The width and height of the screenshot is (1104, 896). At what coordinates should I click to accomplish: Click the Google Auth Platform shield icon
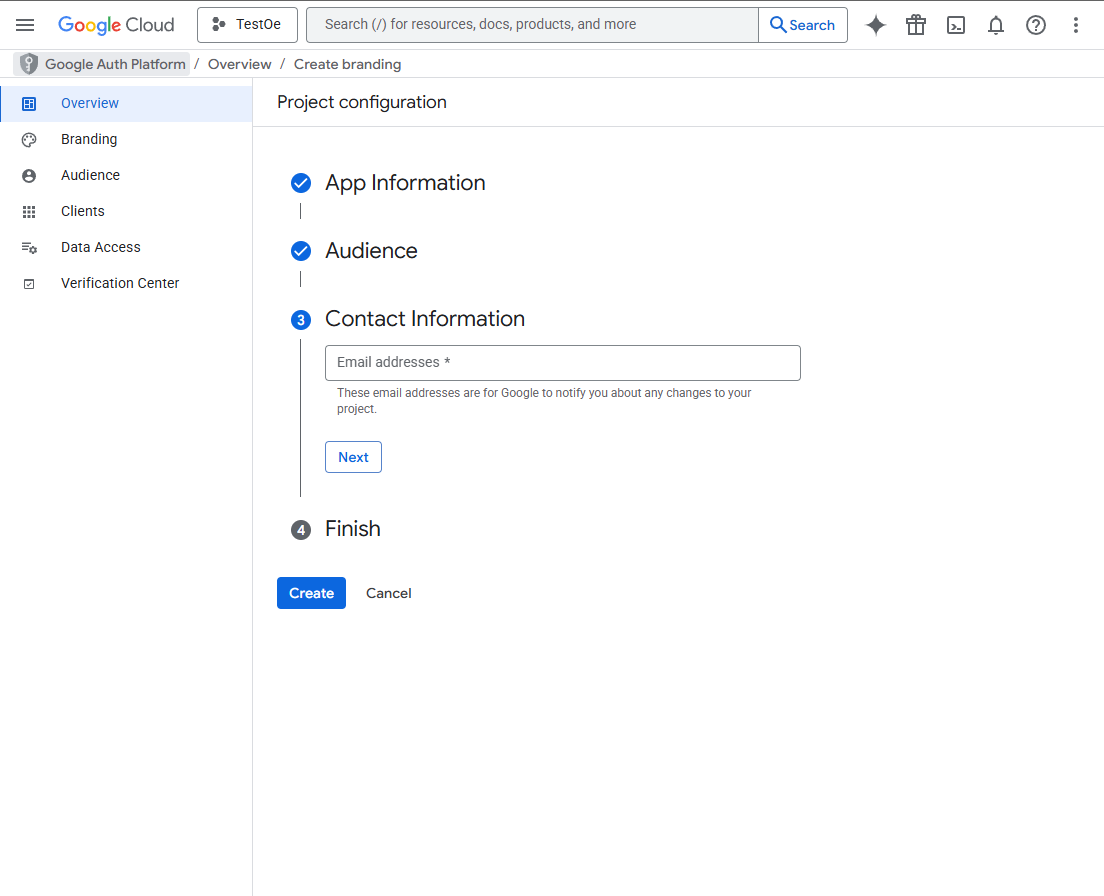[x=29, y=64]
